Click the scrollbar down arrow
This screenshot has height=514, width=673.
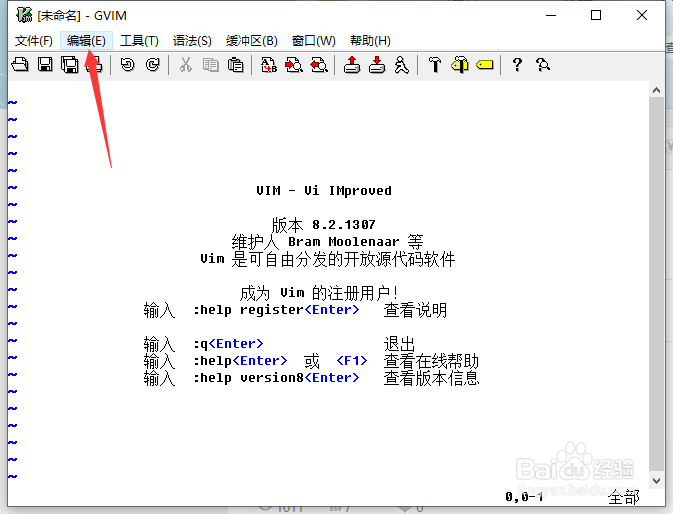(x=656, y=481)
